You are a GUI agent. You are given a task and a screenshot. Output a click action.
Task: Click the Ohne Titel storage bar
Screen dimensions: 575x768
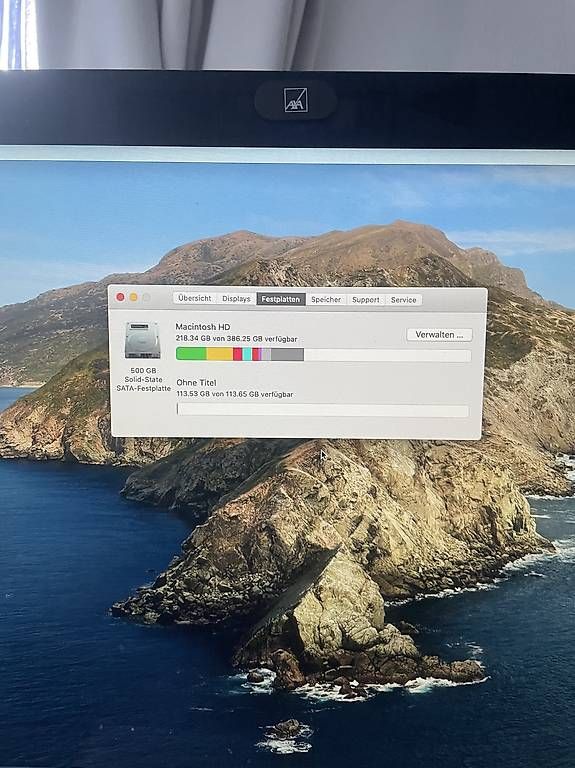point(323,410)
